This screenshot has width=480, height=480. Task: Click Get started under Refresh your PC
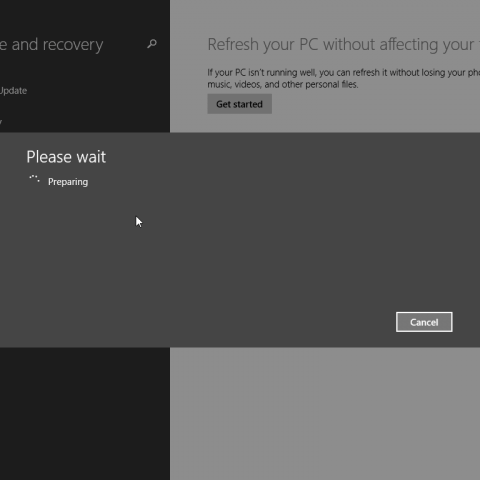point(239,104)
